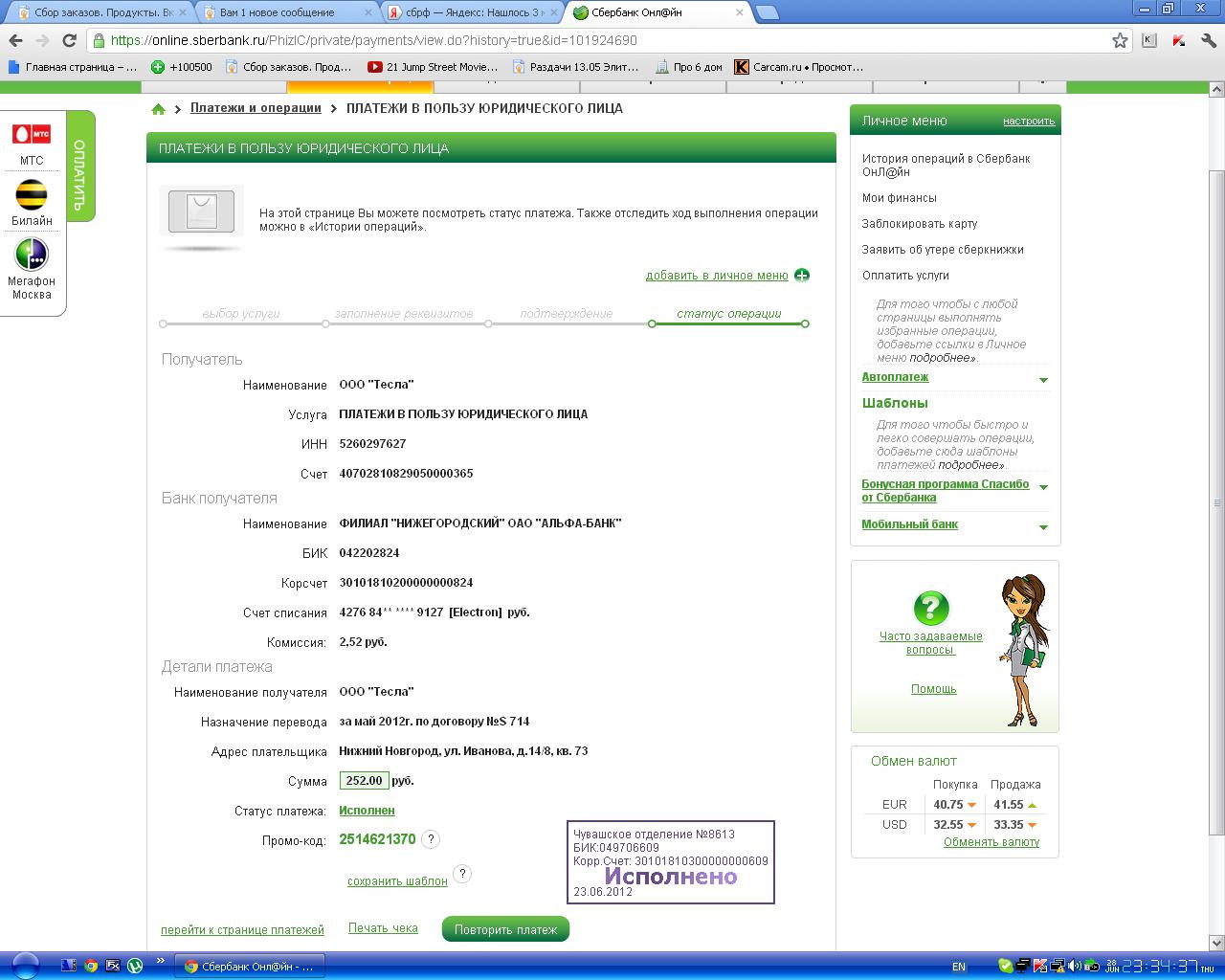Image resolution: width=1225 pixels, height=980 pixels.
Task: Click the 252.00 amount field
Action: [364, 781]
